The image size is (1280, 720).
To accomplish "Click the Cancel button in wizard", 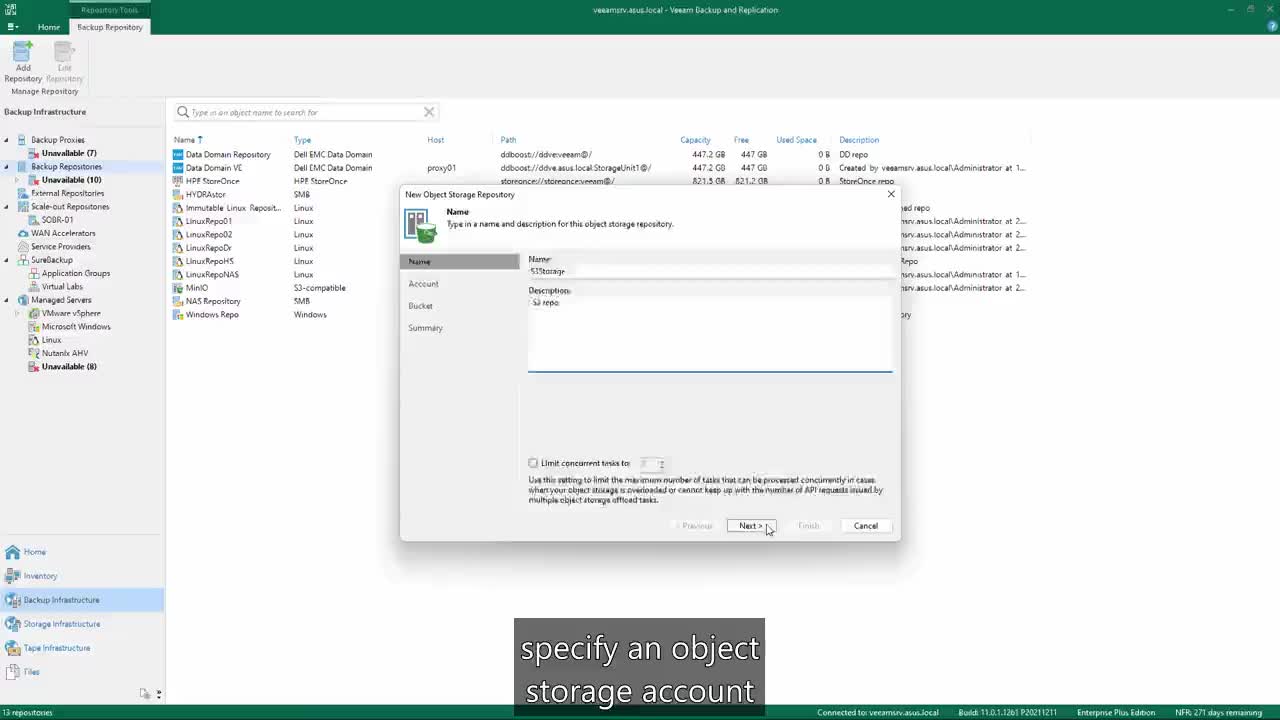I will coord(866,526).
